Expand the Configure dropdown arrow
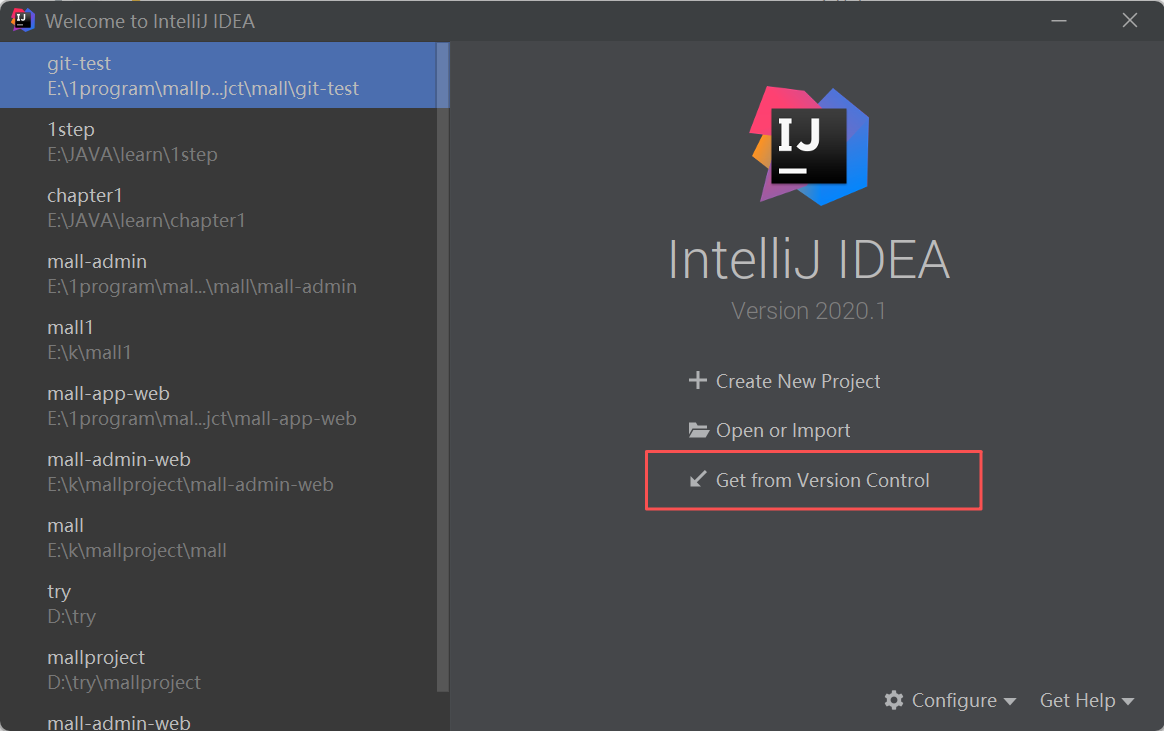Screen dimensions: 1164x731 [x=1010, y=701]
